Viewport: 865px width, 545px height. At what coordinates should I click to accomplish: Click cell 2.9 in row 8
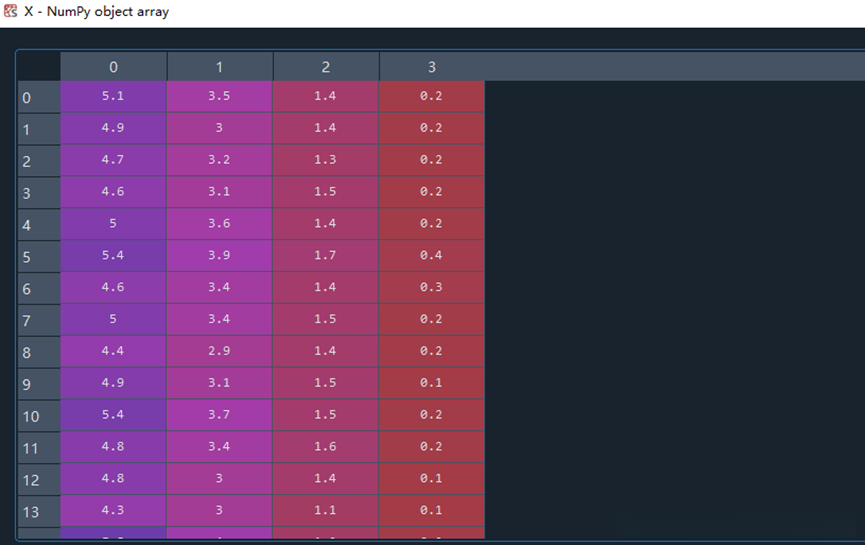(220, 351)
